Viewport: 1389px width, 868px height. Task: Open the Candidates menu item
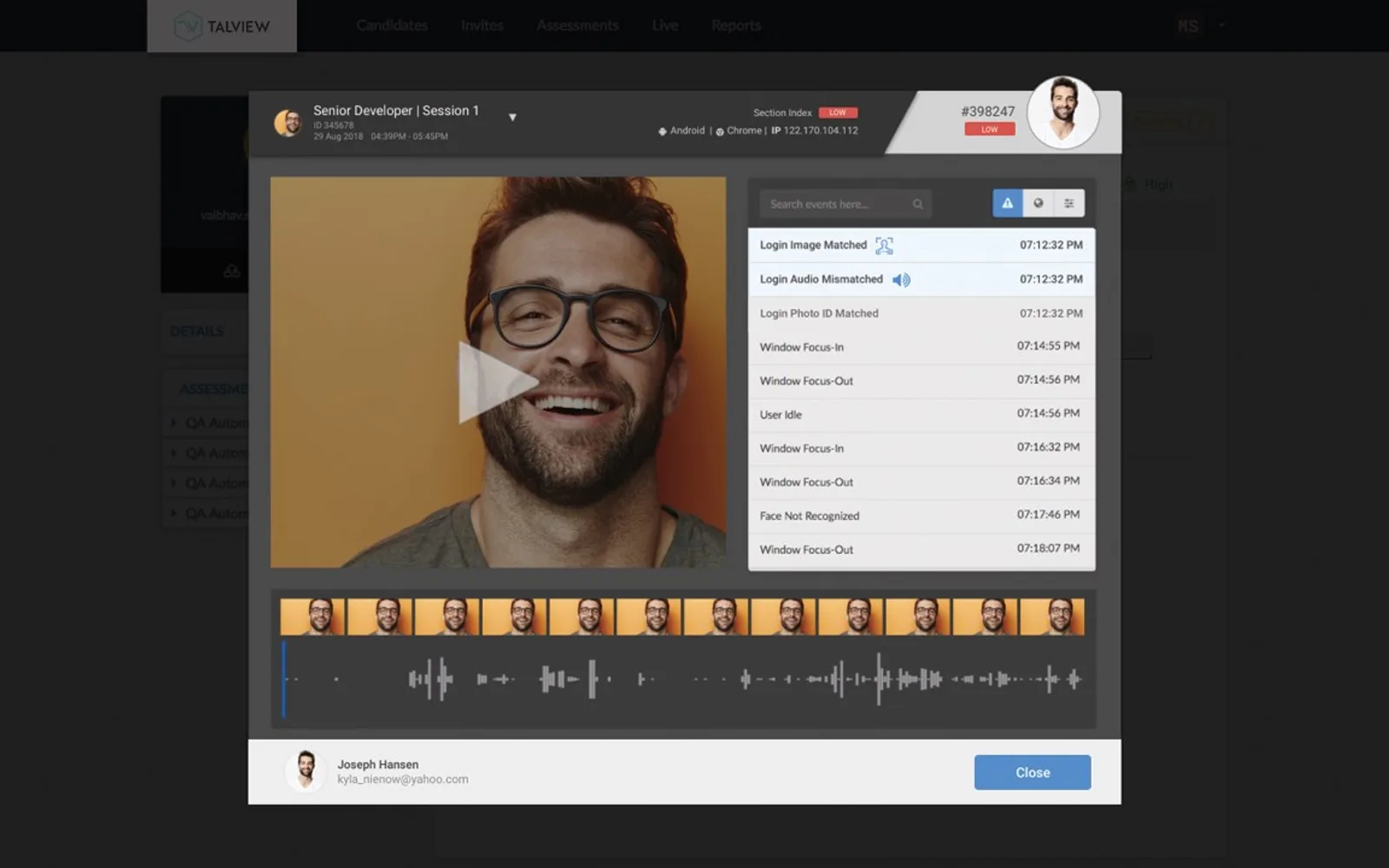coord(392,25)
